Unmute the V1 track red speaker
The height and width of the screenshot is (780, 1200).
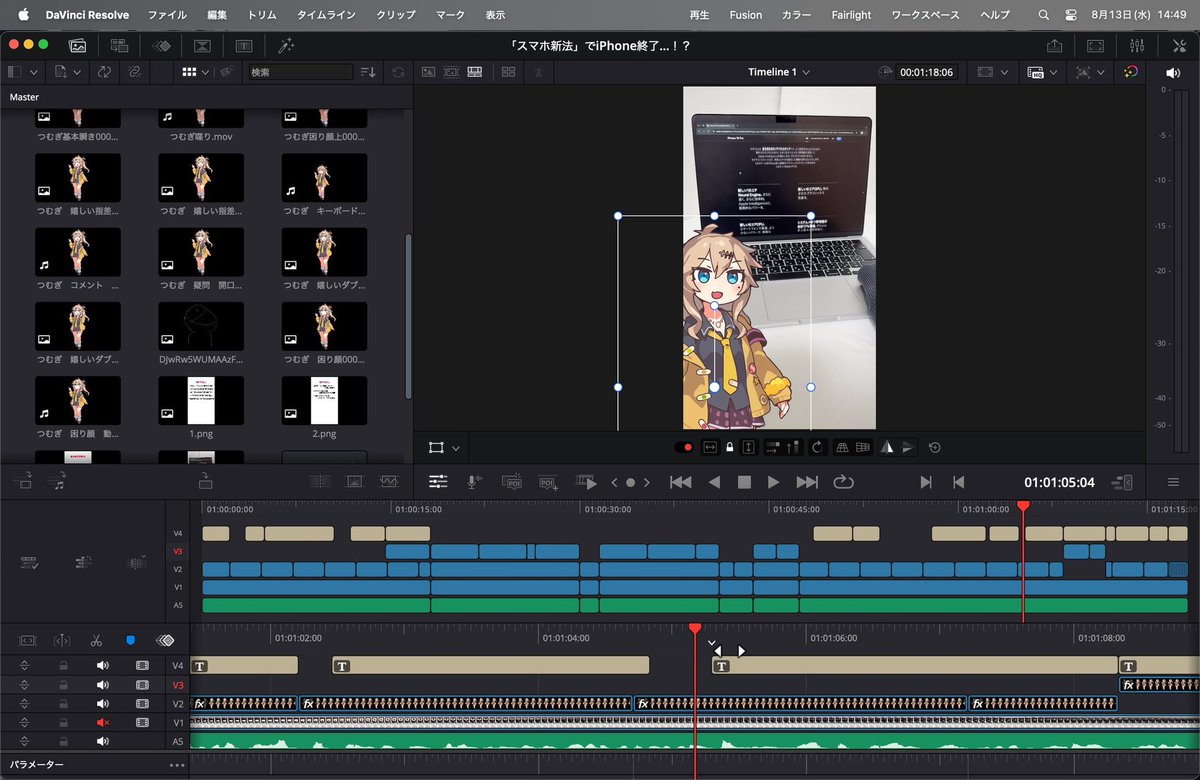(102, 722)
